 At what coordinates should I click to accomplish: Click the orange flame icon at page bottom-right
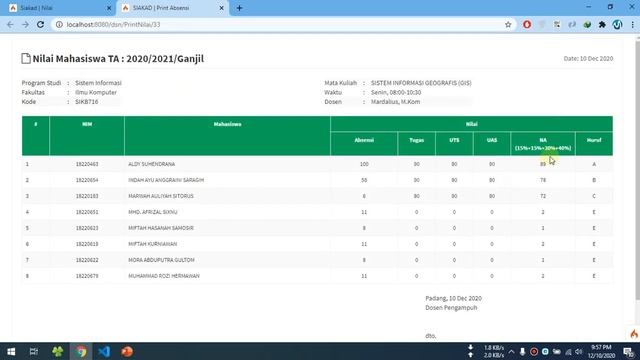634,334
